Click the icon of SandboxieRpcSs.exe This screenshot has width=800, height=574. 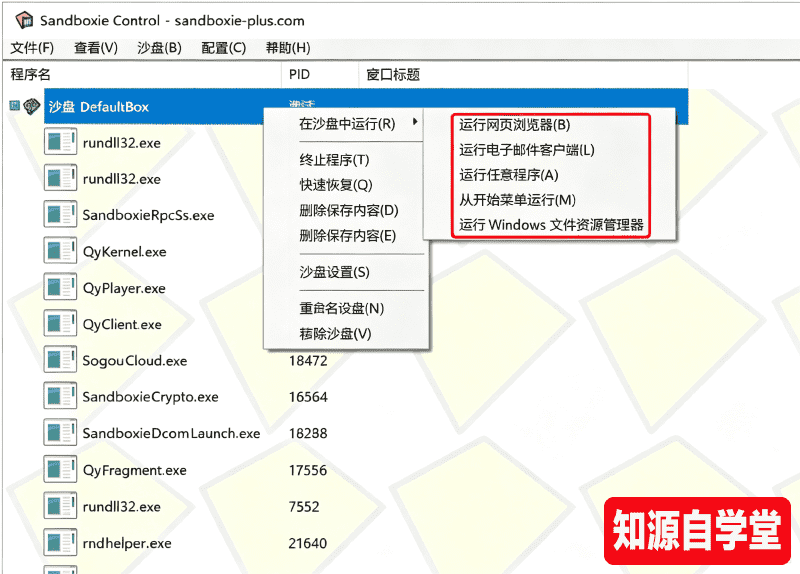[60, 214]
